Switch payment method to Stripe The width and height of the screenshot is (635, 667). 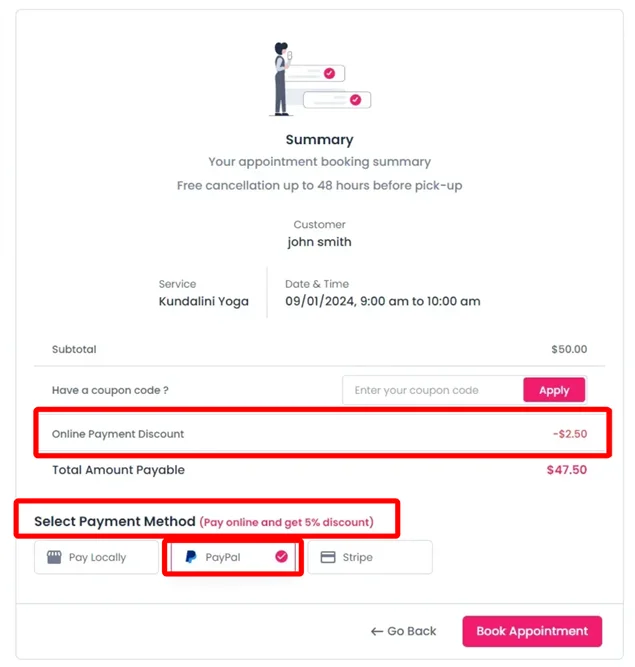369,557
